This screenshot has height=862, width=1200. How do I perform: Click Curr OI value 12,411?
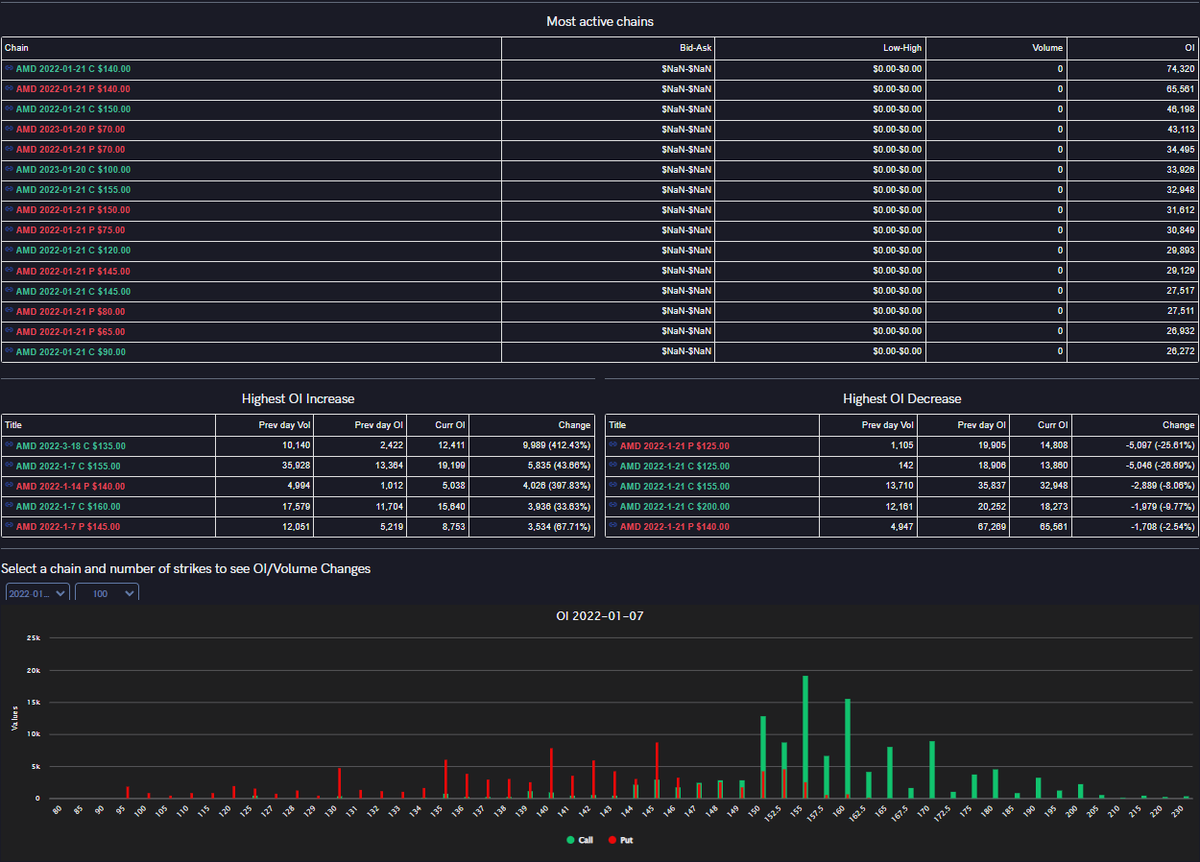449,446
